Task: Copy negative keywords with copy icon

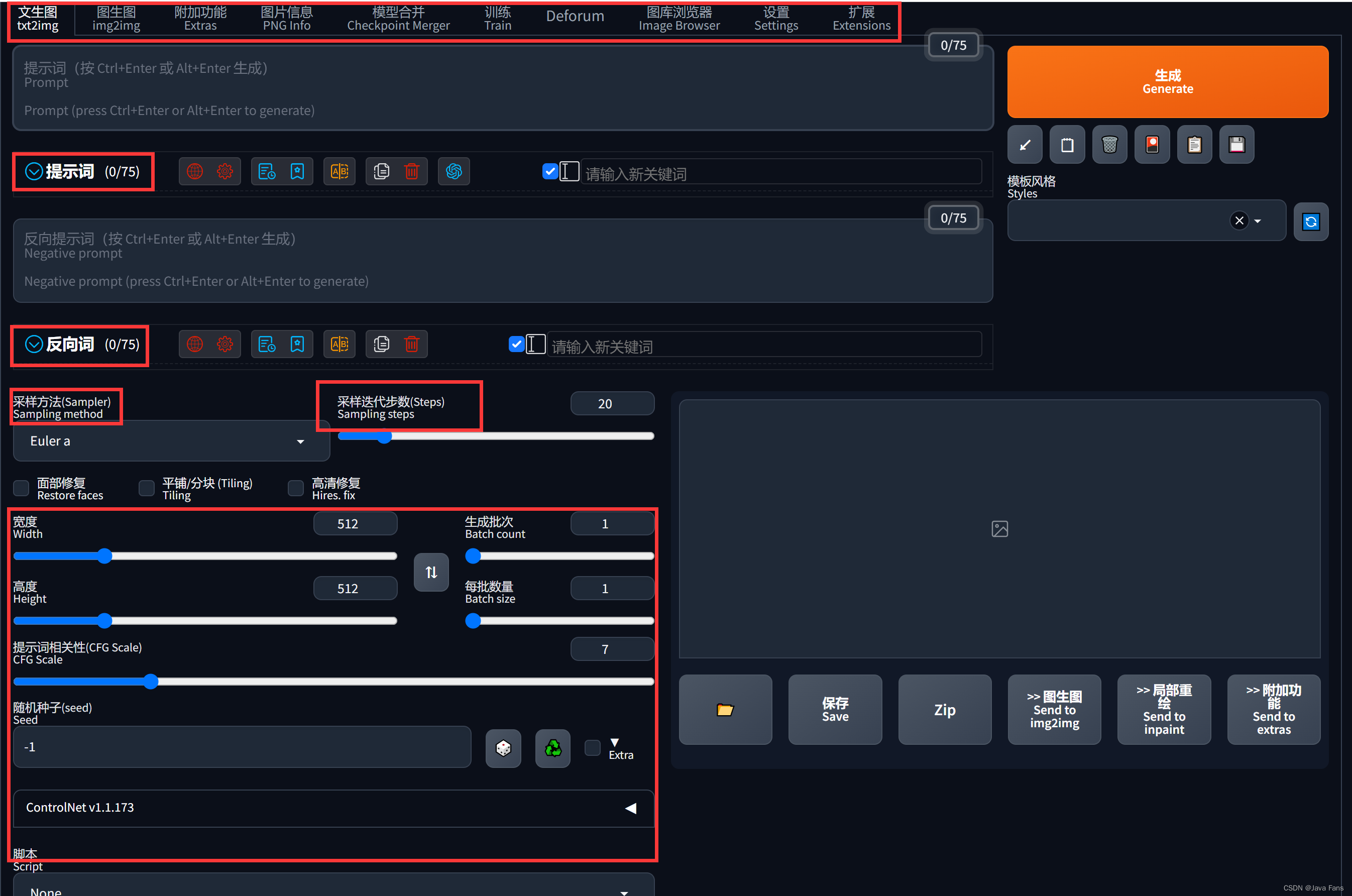Action: [x=381, y=344]
